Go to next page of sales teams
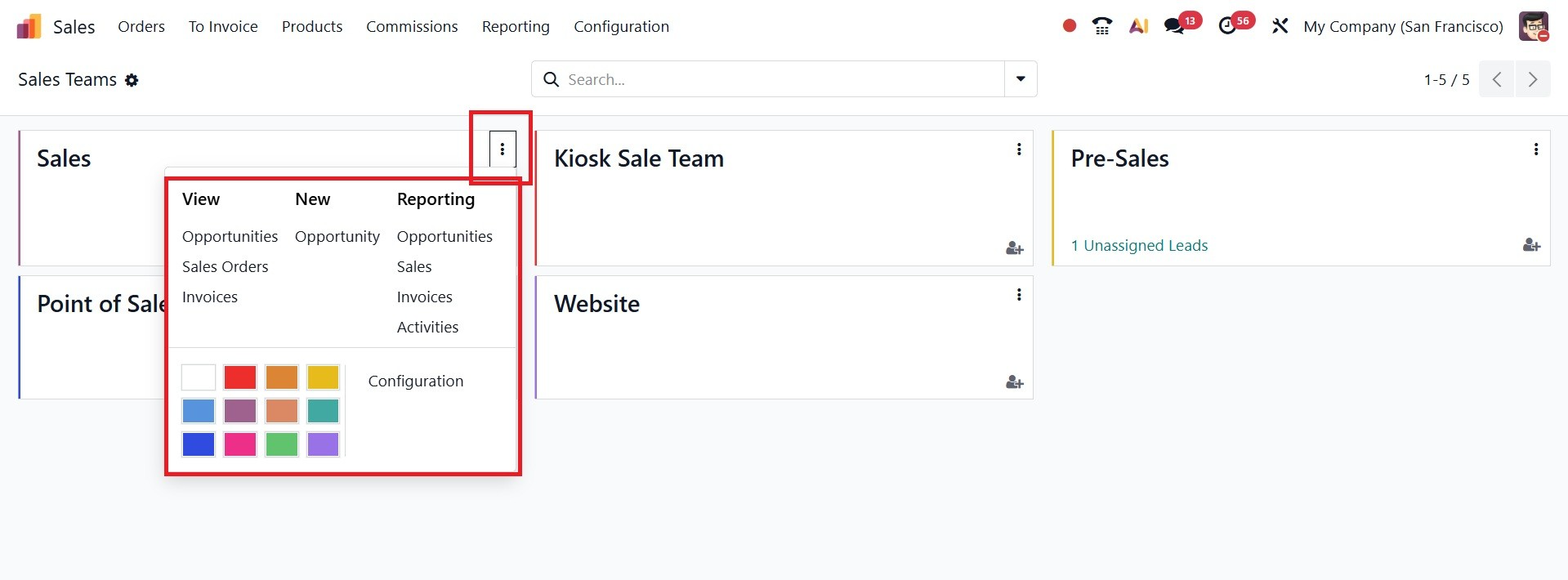The height and width of the screenshot is (580, 1568). (x=1532, y=79)
